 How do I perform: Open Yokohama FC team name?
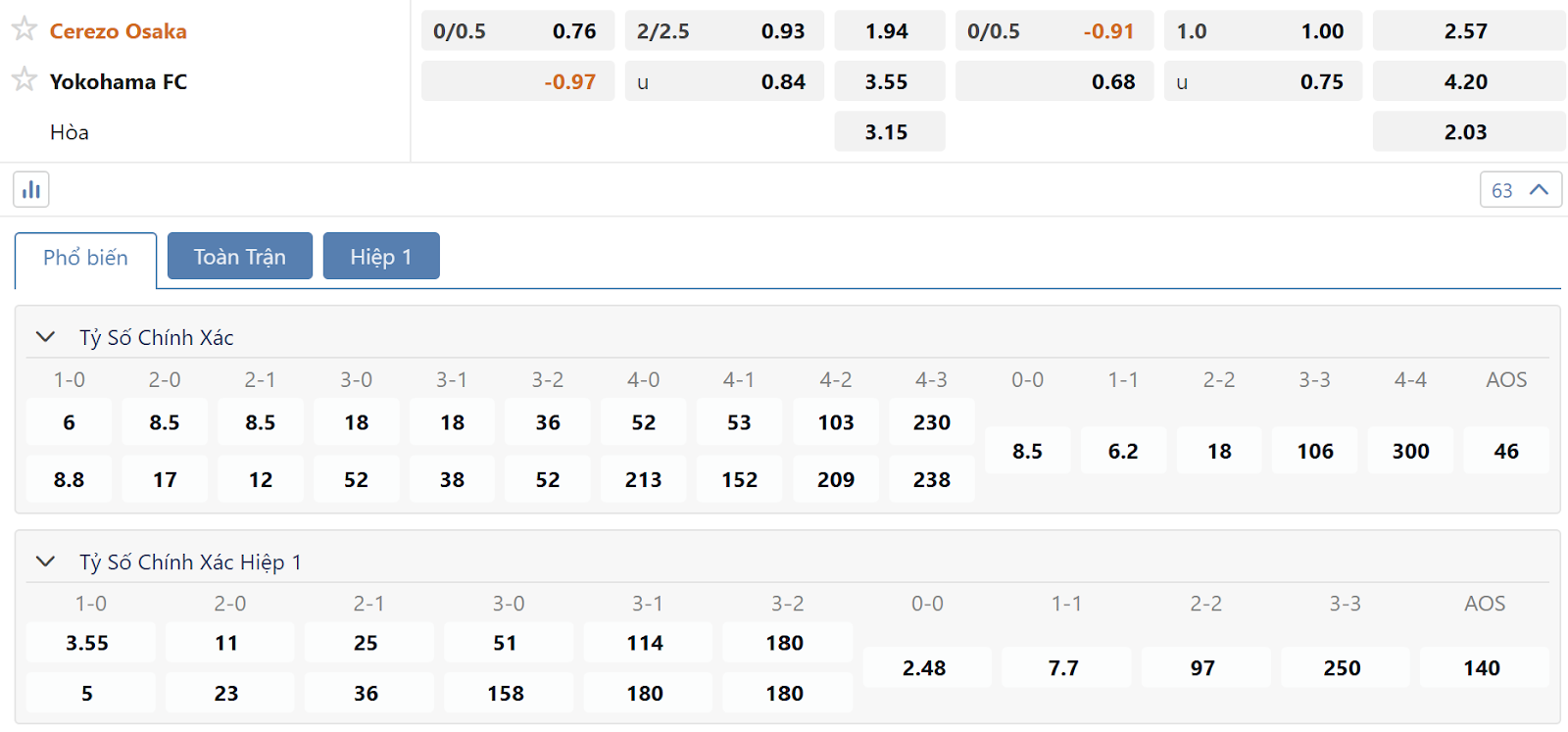pos(119,82)
